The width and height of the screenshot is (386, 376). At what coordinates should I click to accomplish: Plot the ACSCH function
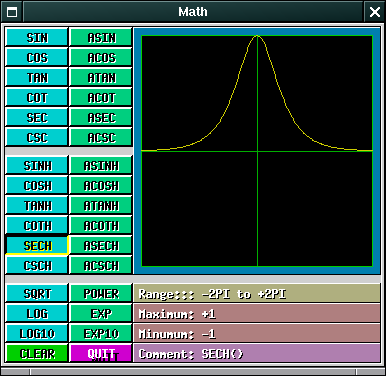(101, 265)
